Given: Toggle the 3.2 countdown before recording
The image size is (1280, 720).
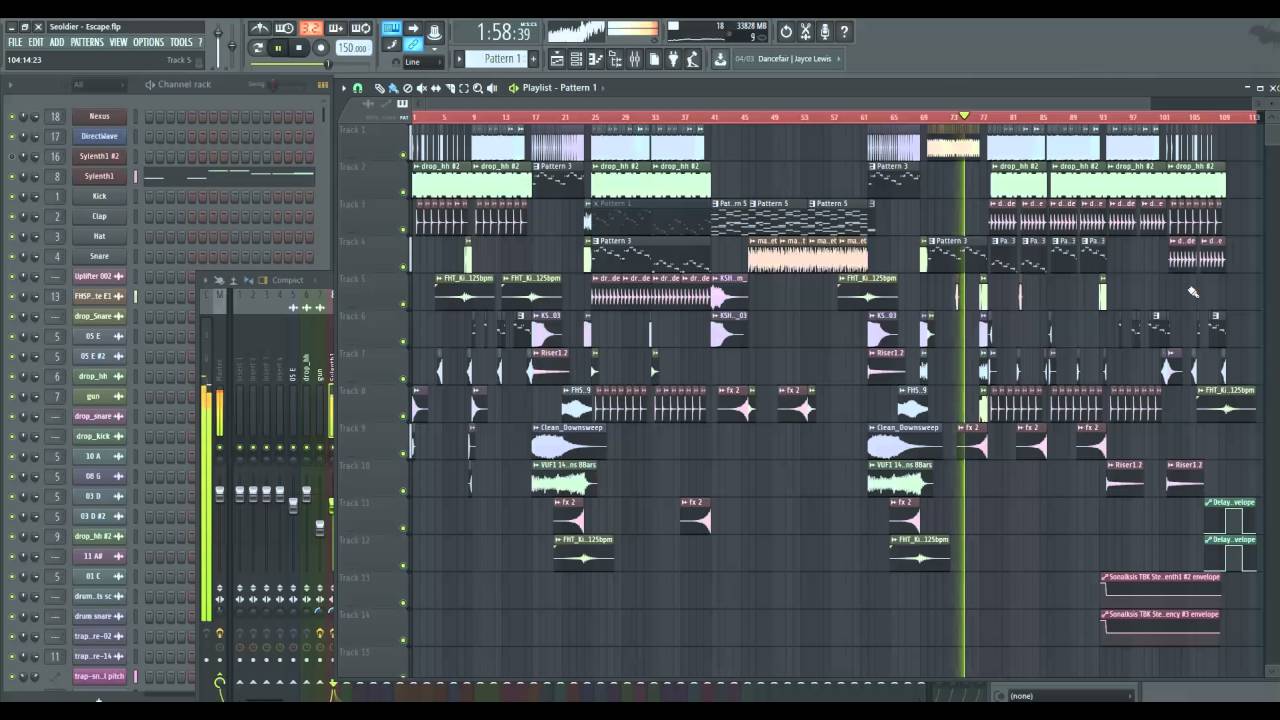Looking at the screenshot, I should [311, 29].
